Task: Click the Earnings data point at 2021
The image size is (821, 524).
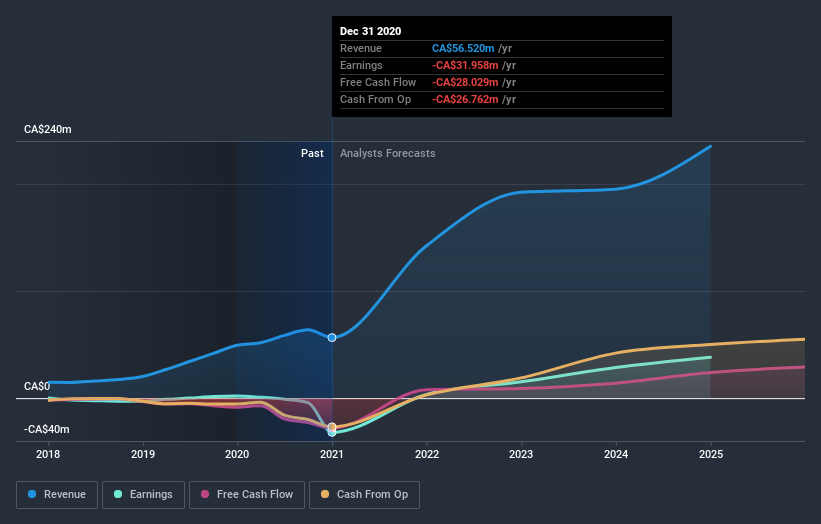Action: point(332,433)
